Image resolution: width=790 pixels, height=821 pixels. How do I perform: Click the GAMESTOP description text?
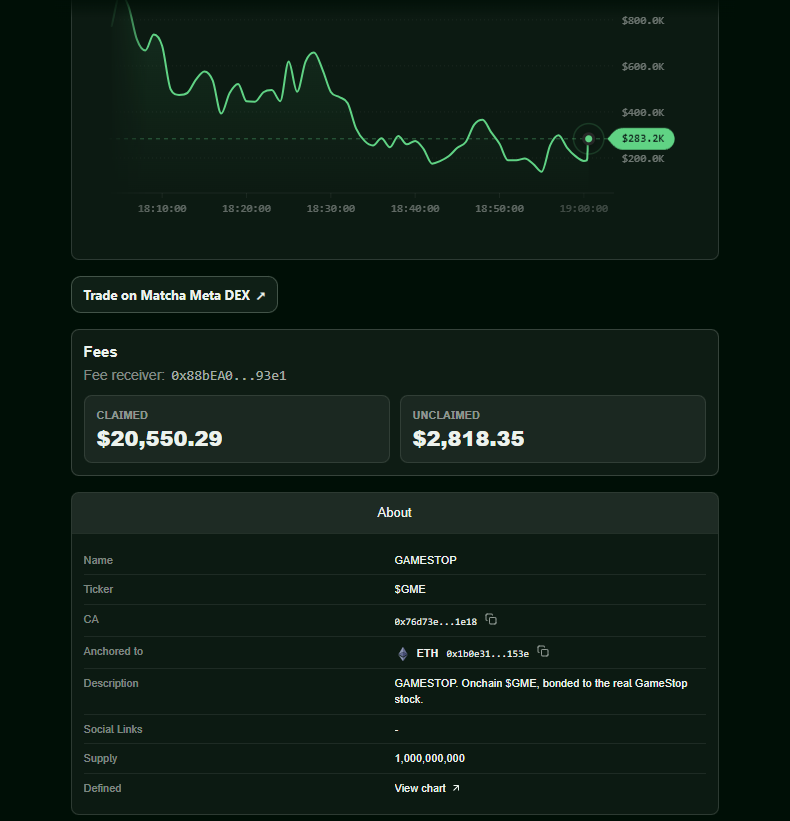pyautogui.click(x=541, y=691)
